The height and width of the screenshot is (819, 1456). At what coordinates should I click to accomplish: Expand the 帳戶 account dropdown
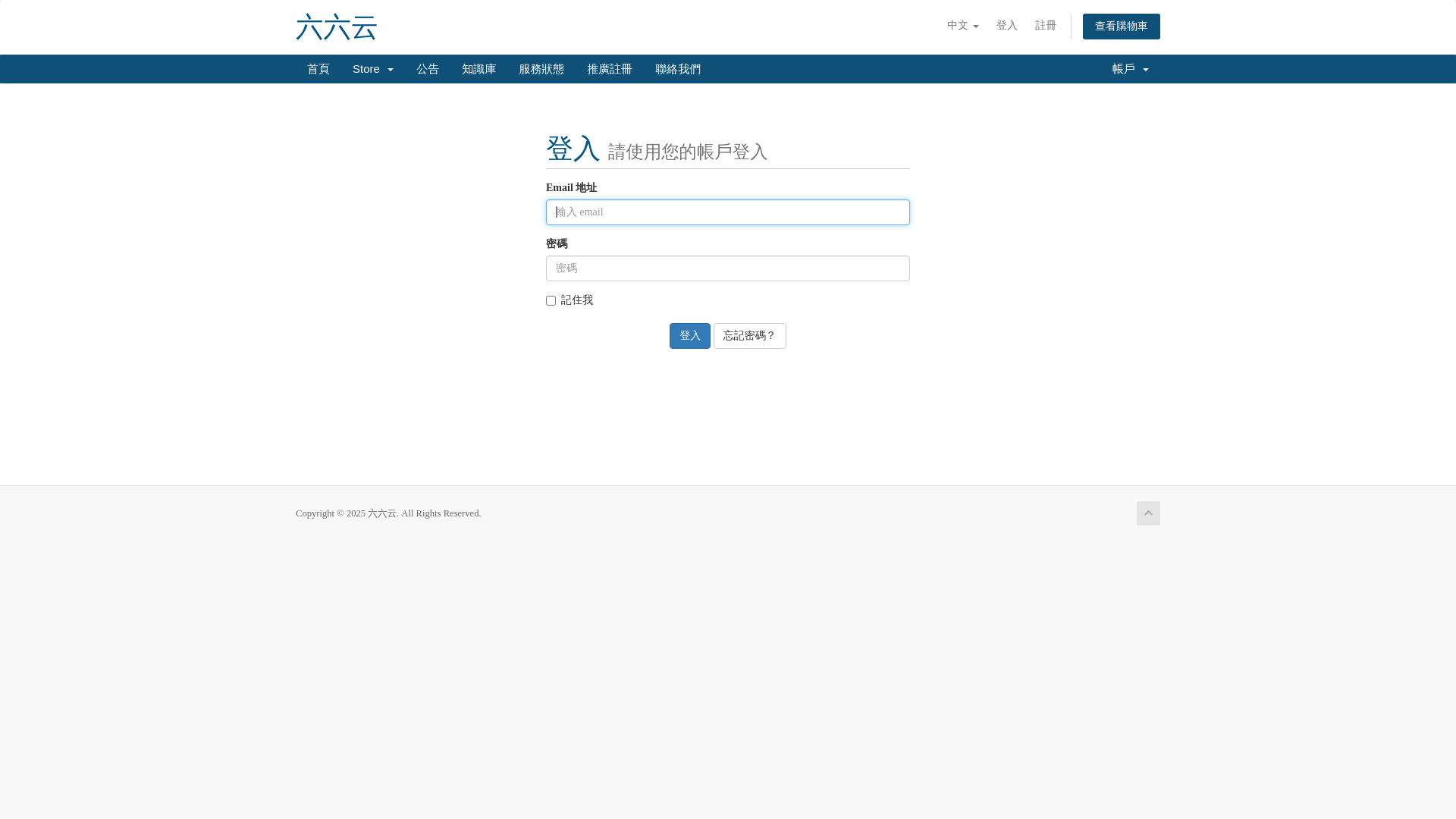click(1130, 69)
